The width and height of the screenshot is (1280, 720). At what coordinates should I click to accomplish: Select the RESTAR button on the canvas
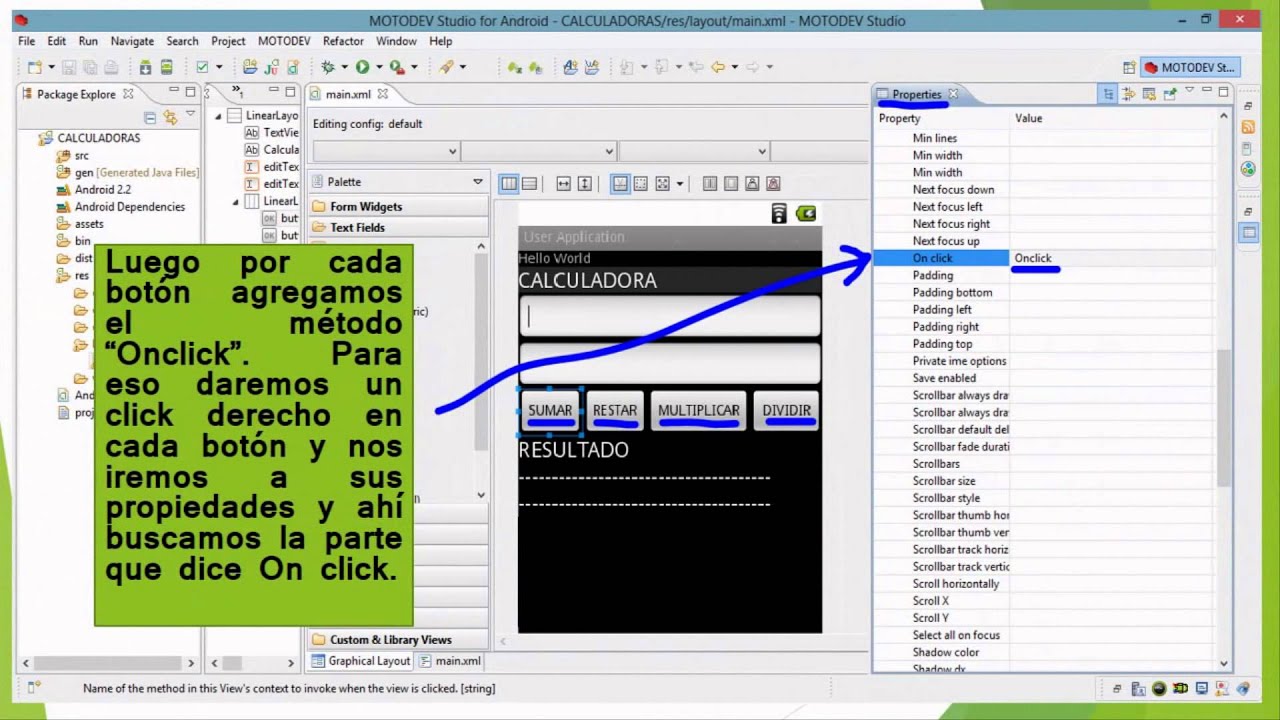[615, 411]
